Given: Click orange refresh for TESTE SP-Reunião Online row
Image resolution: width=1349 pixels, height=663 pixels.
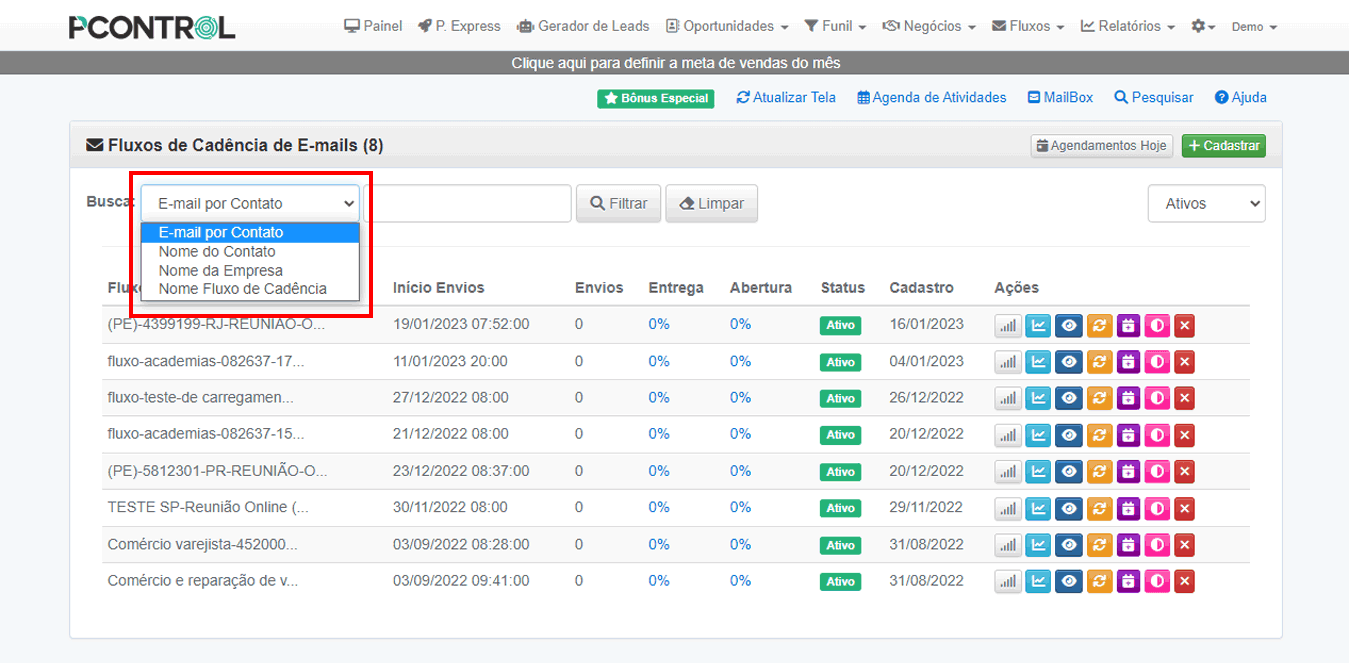Looking at the screenshot, I should [1099, 509].
